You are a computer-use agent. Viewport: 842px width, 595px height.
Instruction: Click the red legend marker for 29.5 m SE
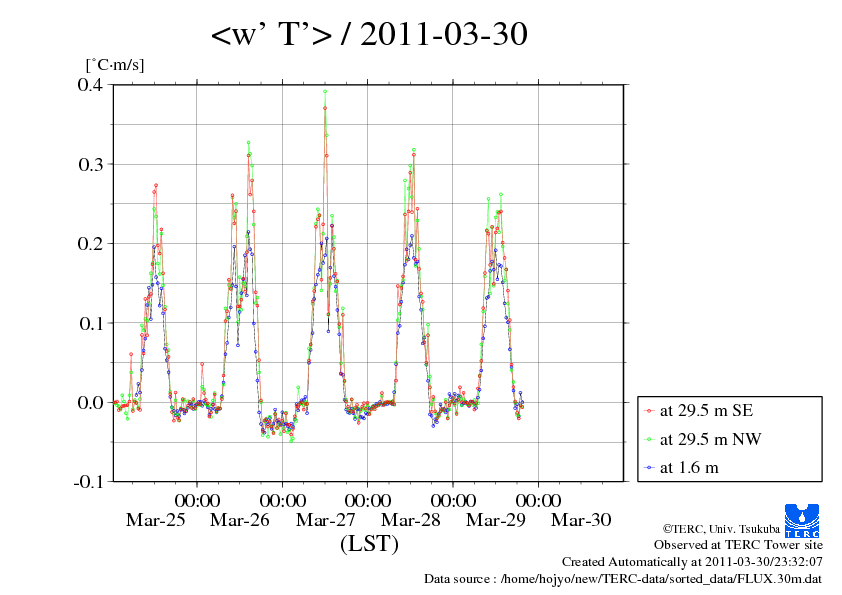click(649, 411)
